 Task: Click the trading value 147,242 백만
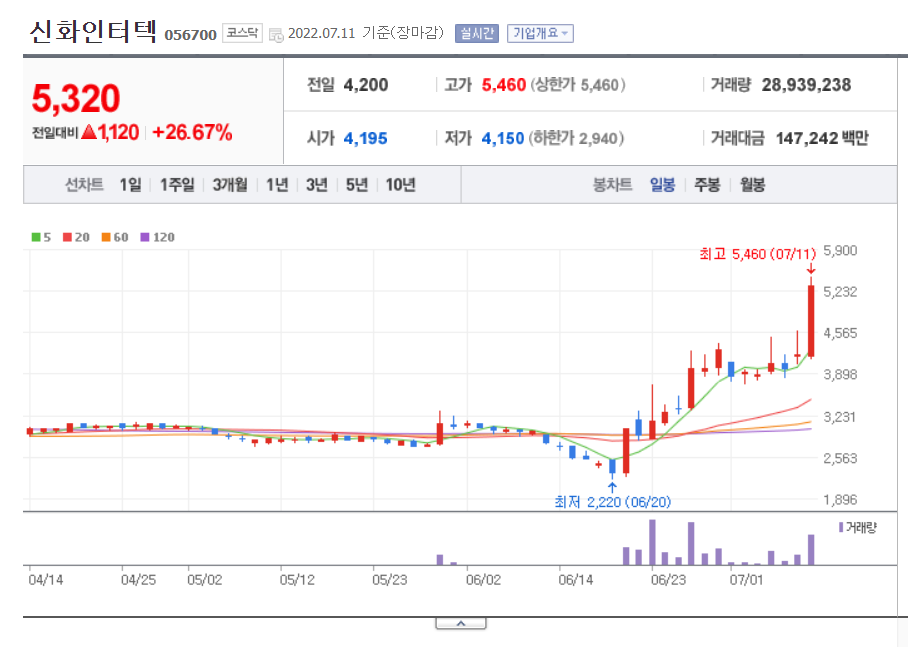(x=822, y=138)
